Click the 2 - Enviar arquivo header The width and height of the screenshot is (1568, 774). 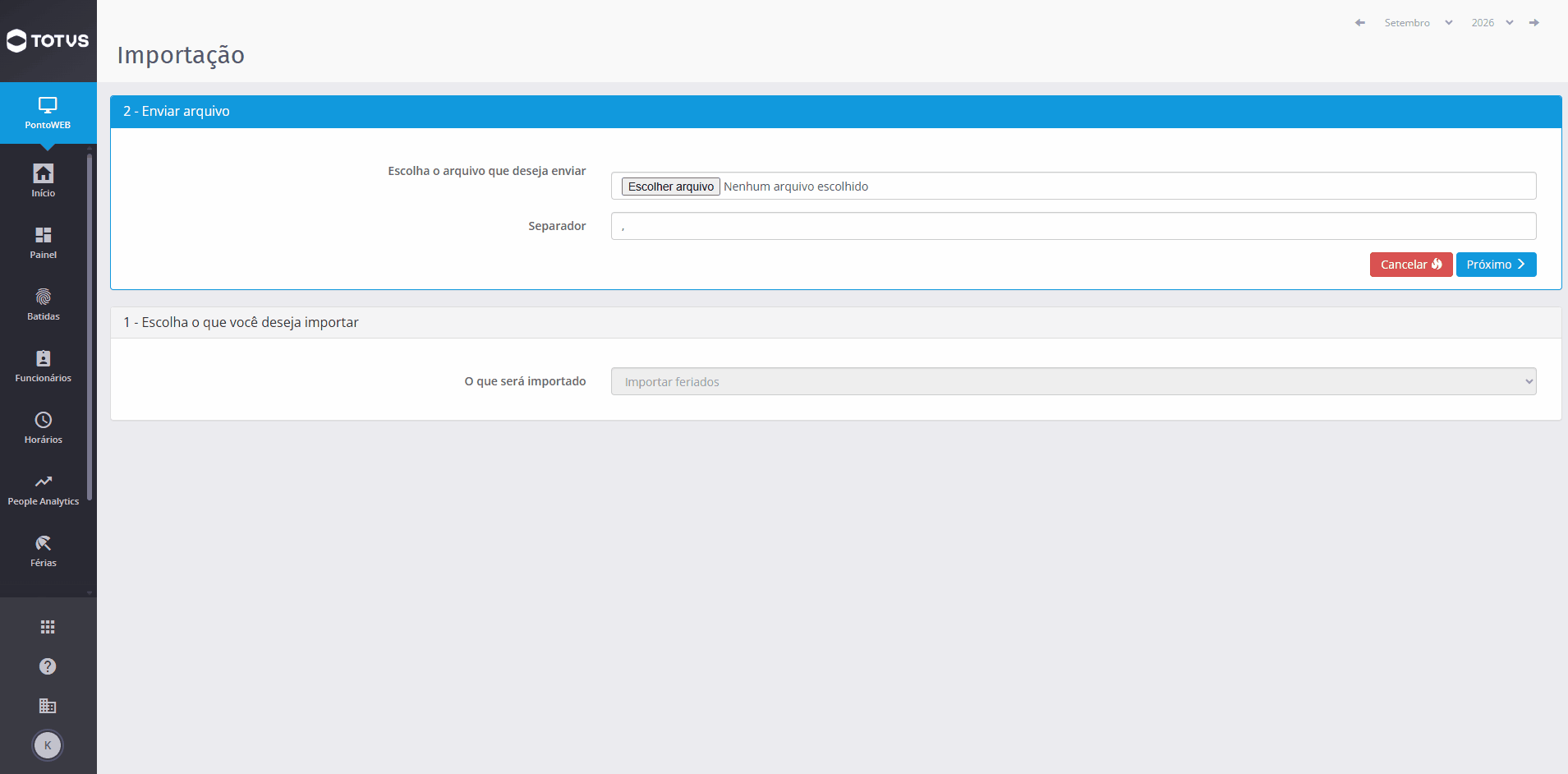click(x=836, y=112)
